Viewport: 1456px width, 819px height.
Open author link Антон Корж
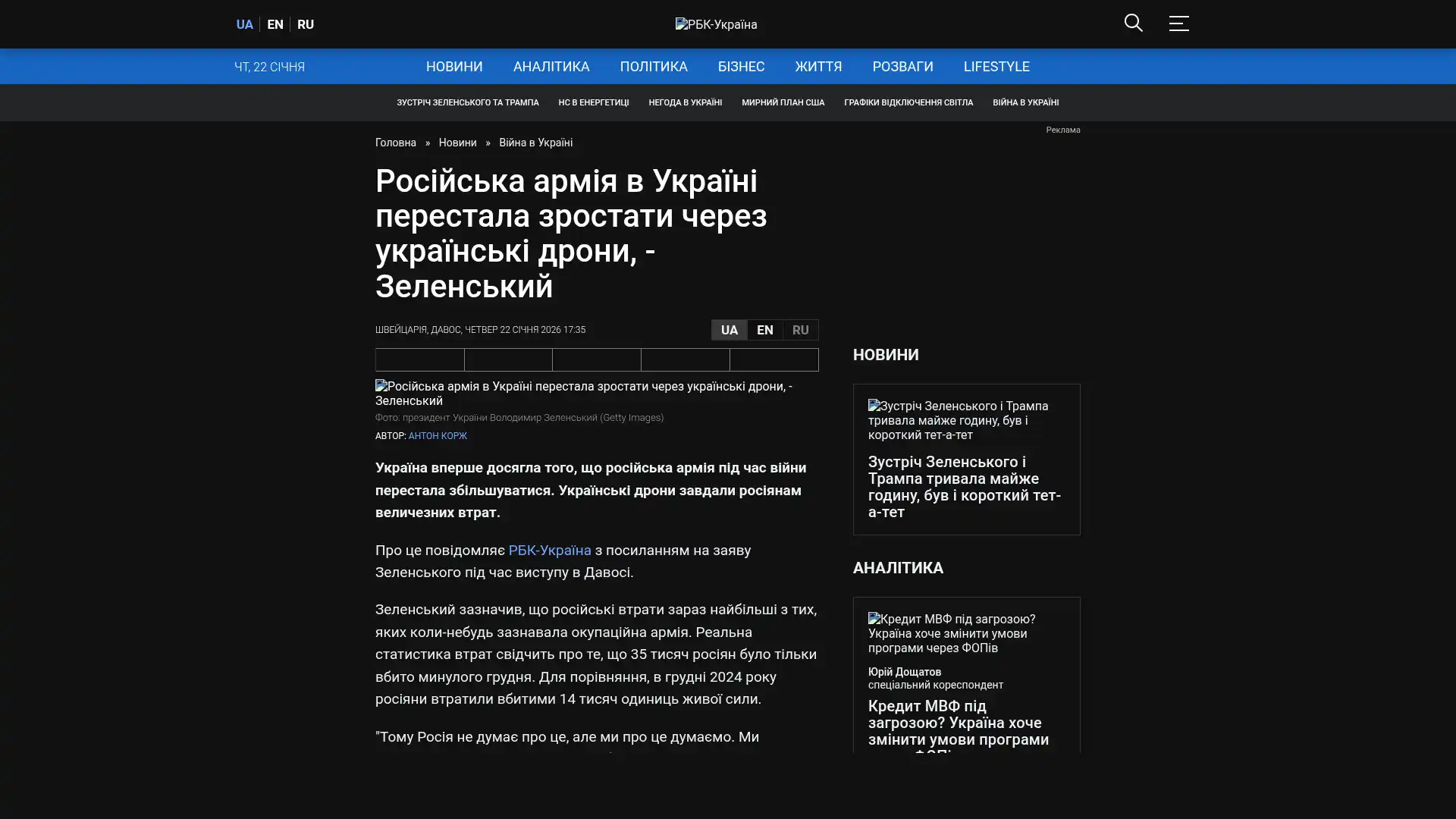pyautogui.click(x=438, y=436)
